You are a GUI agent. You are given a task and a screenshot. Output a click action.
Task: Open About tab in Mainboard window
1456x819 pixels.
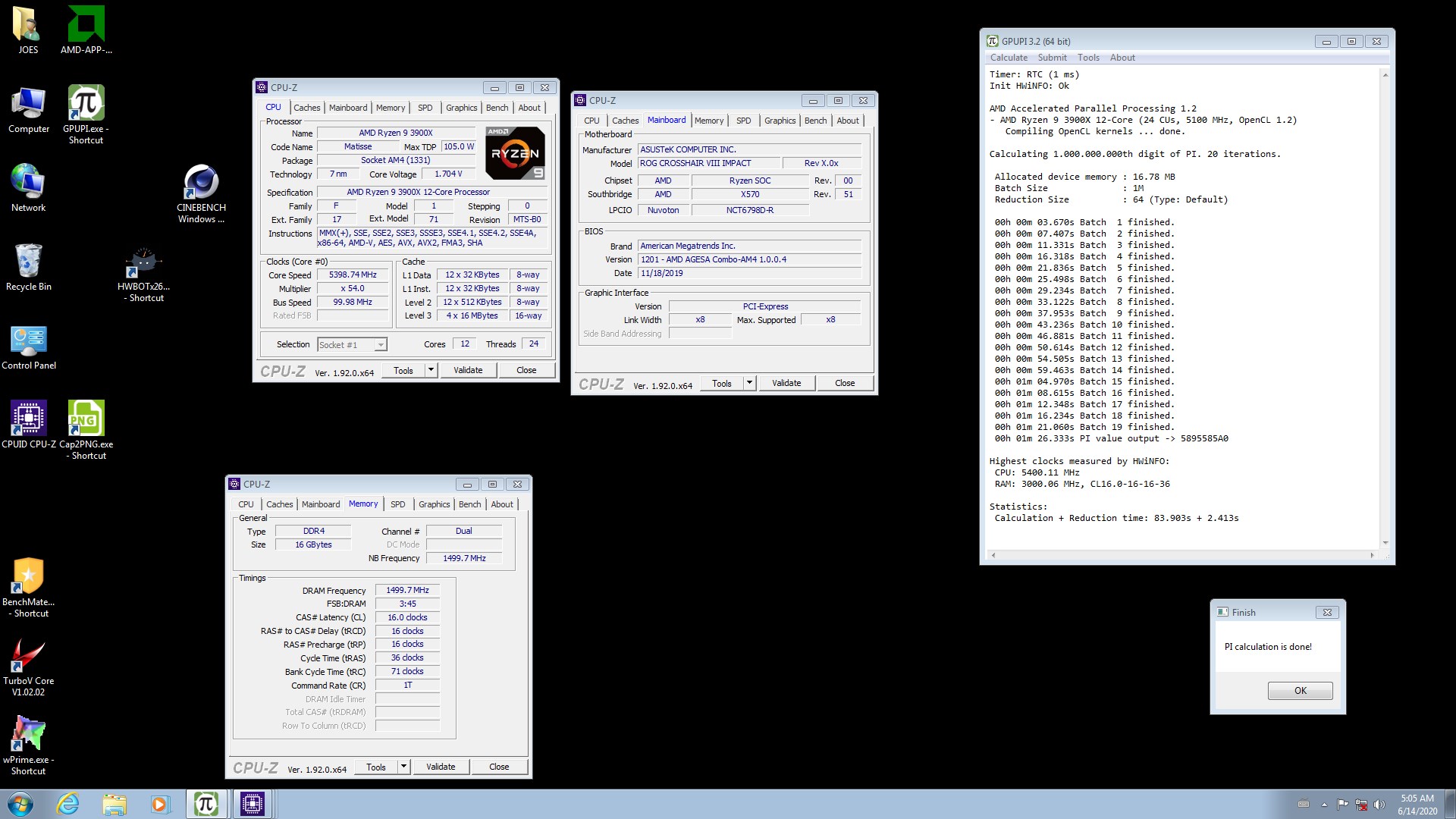coord(848,121)
